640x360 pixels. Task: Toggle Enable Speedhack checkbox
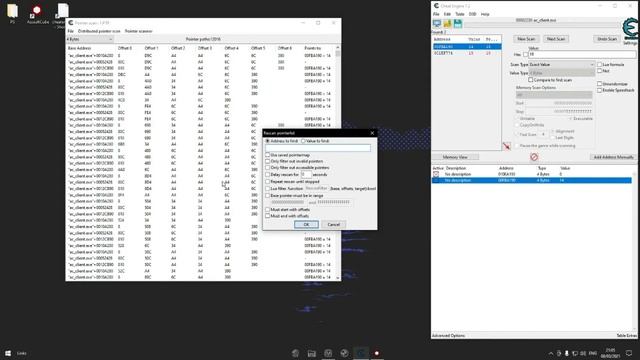600,90
